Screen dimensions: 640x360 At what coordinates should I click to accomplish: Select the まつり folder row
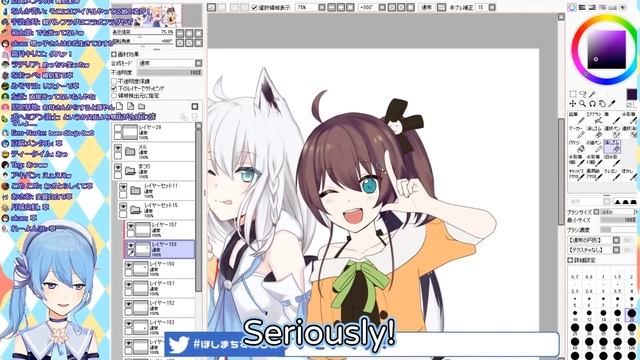point(154,171)
